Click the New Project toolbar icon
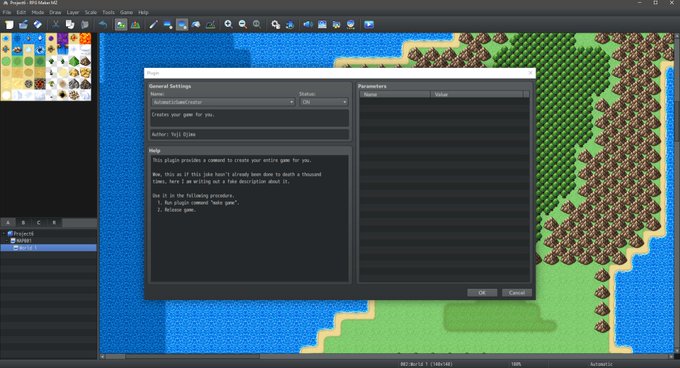680x368 pixels. tap(9, 24)
